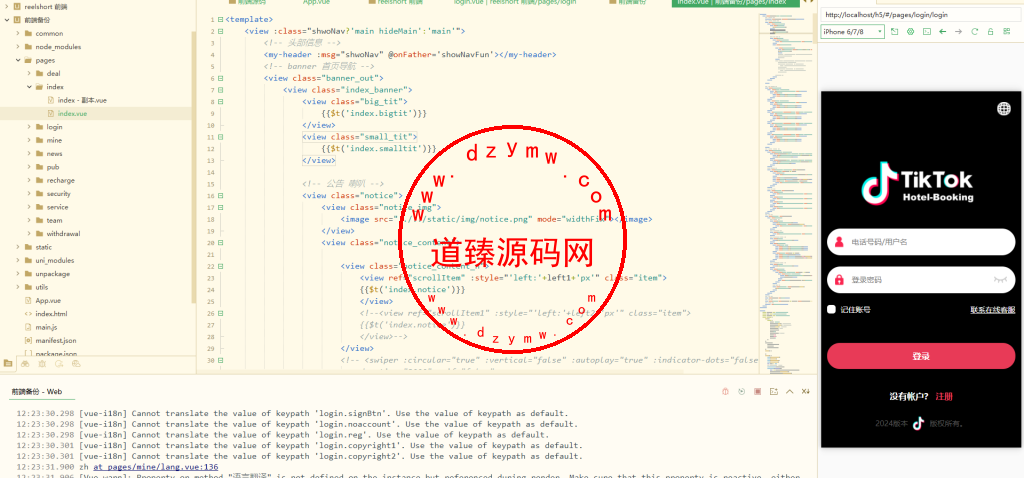Refresh the built-in browser preview

(974, 31)
